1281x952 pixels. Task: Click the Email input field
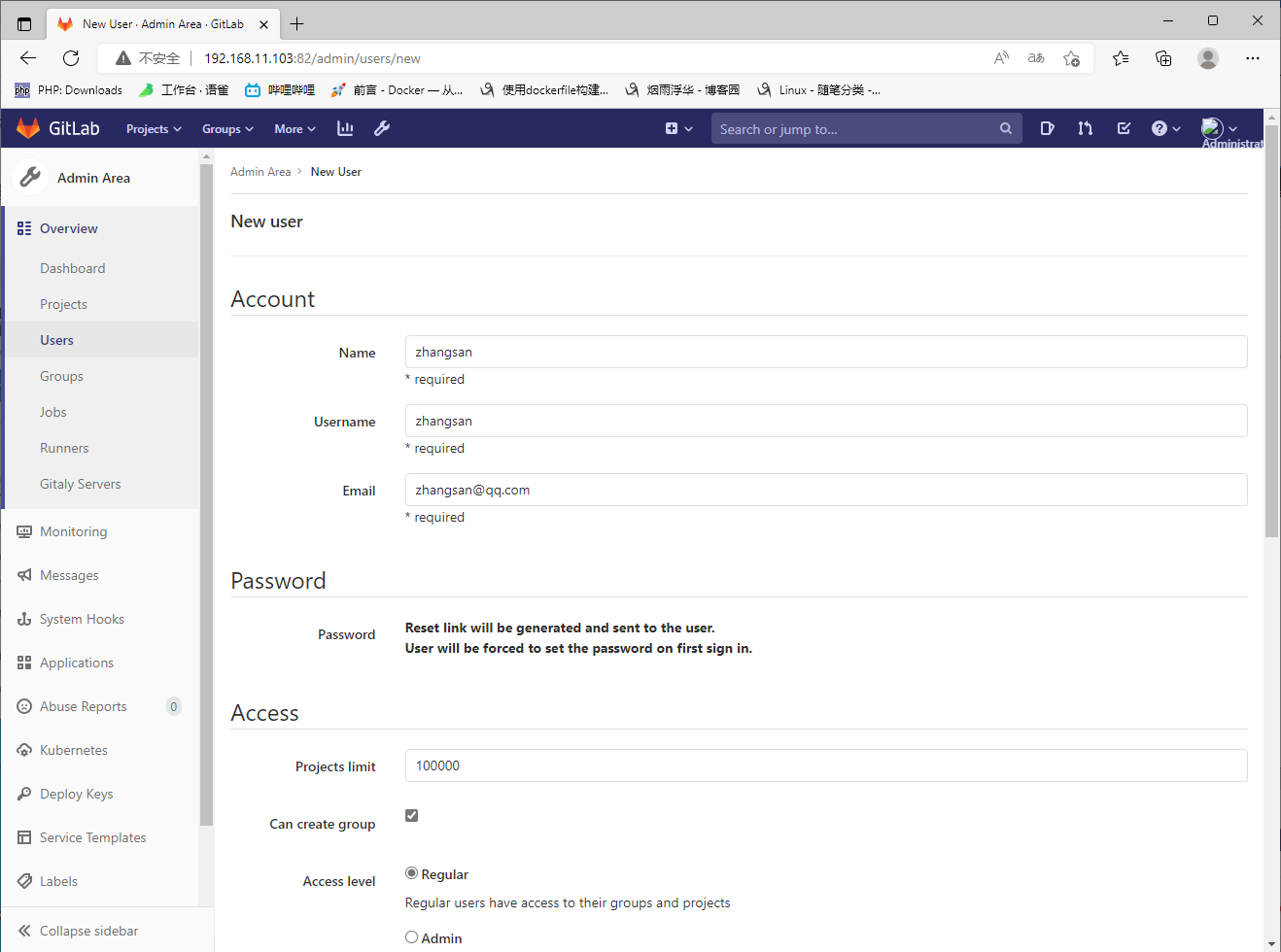coord(826,490)
